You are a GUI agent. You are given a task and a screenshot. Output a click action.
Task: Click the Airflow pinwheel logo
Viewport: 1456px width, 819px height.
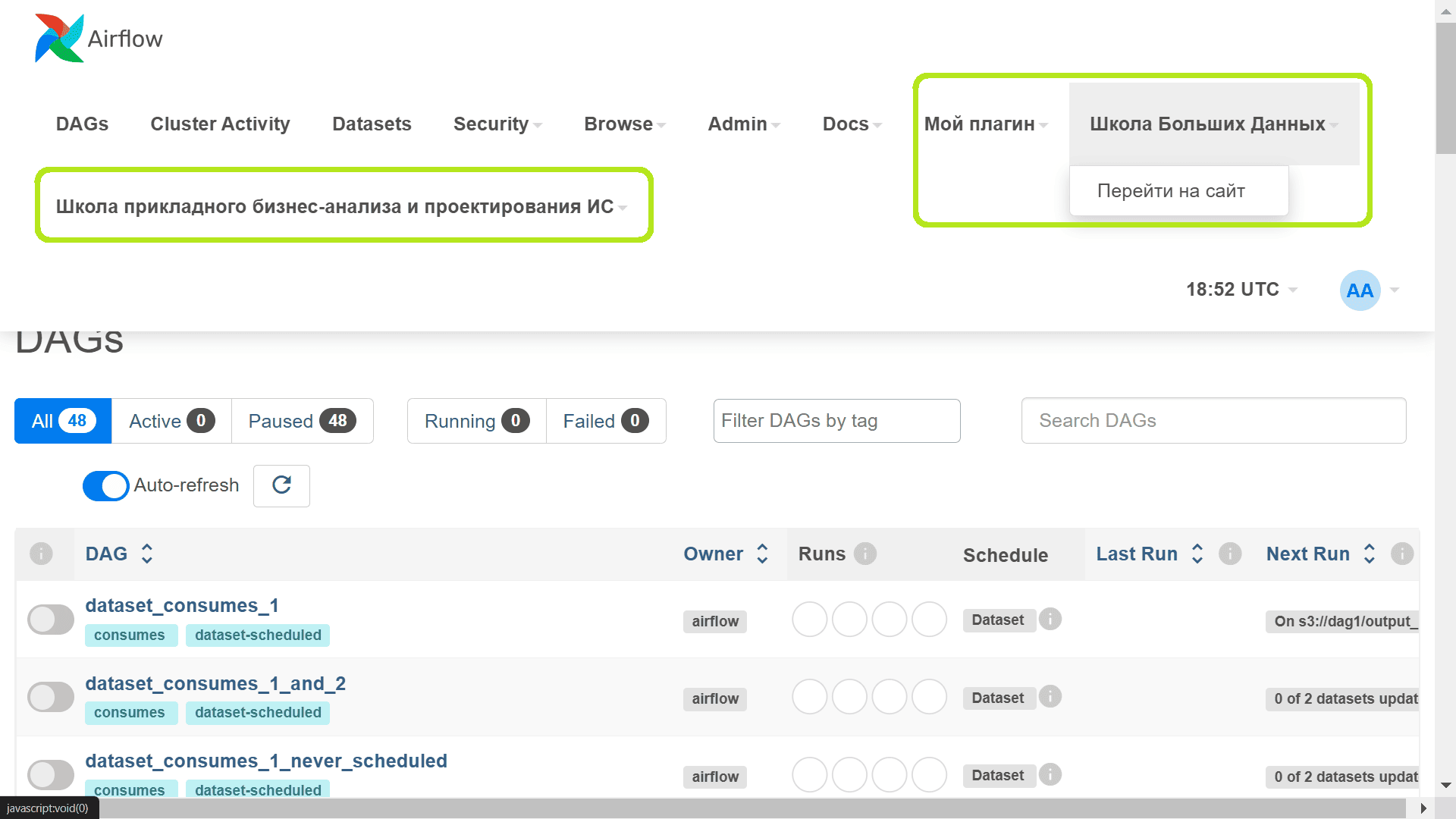59,38
